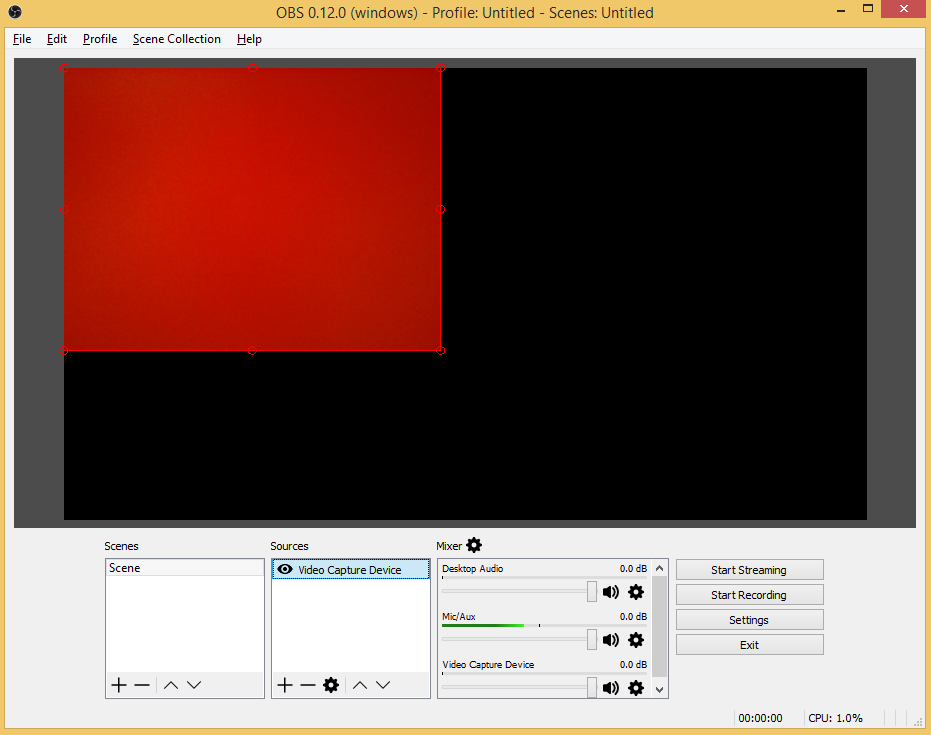Remove the selected source with minus icon
Image resolution: width=931 pixels, height=735 pixels.
point(308,685)
